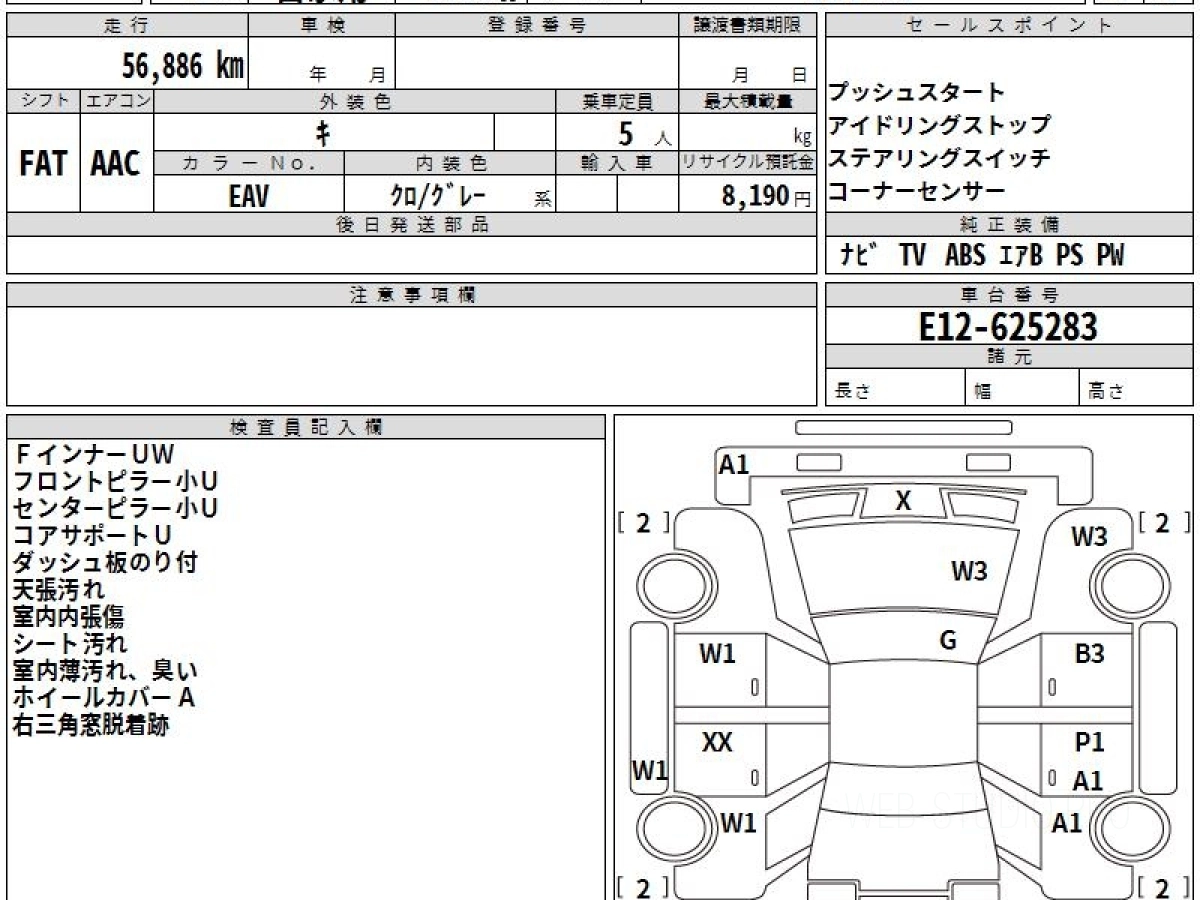Viewport: 1200px width, 900px height.
Task: Click the B3 mark on the diagram
Action: tap(1089, 654)
